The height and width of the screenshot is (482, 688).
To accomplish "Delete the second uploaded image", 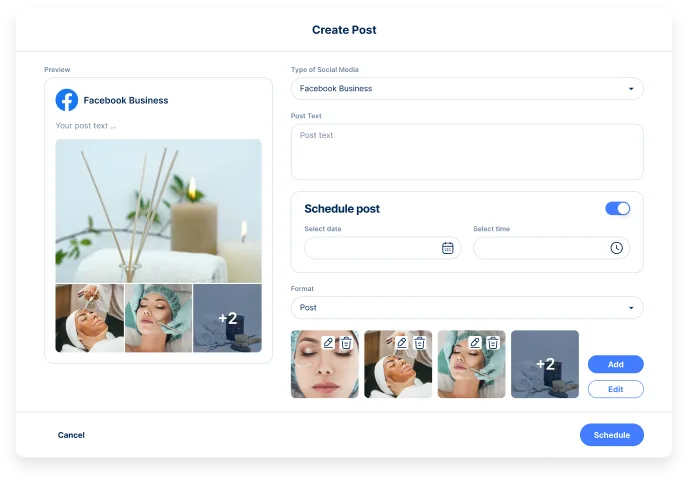I will click(x=420, y=343).
